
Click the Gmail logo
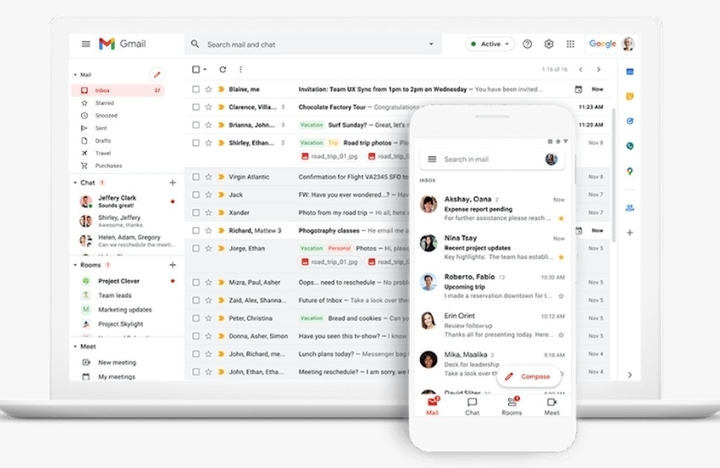(123, 44)
